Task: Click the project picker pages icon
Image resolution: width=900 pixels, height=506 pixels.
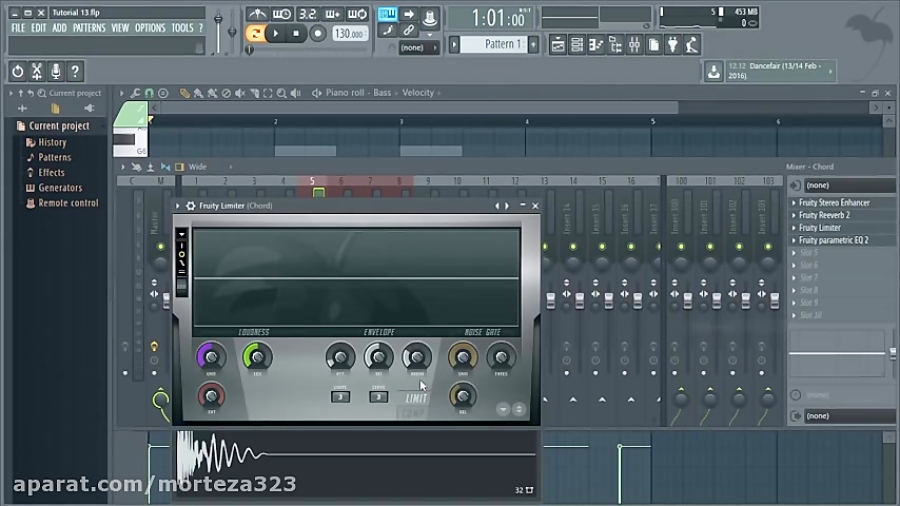Action: [x=654, y=45]
